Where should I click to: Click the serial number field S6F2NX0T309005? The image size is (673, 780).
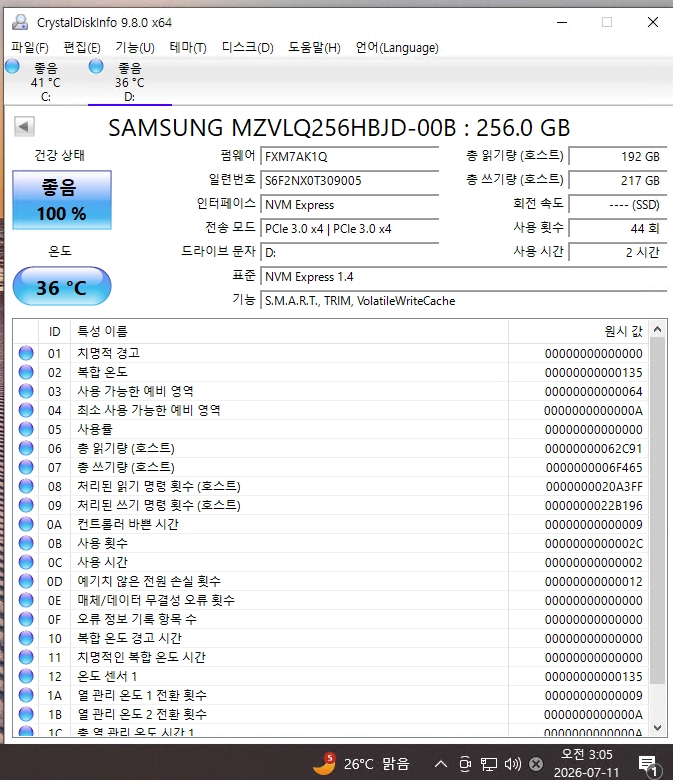pyautogui.click(x=349, y=181)
